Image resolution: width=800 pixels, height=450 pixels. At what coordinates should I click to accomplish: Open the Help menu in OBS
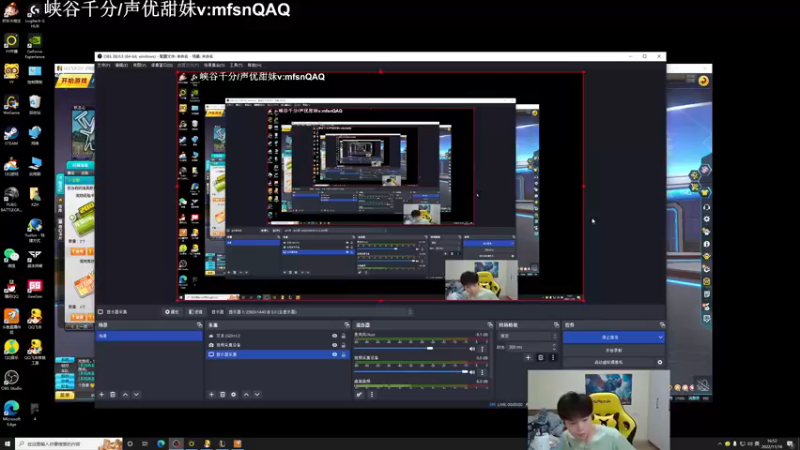(254, 65)
